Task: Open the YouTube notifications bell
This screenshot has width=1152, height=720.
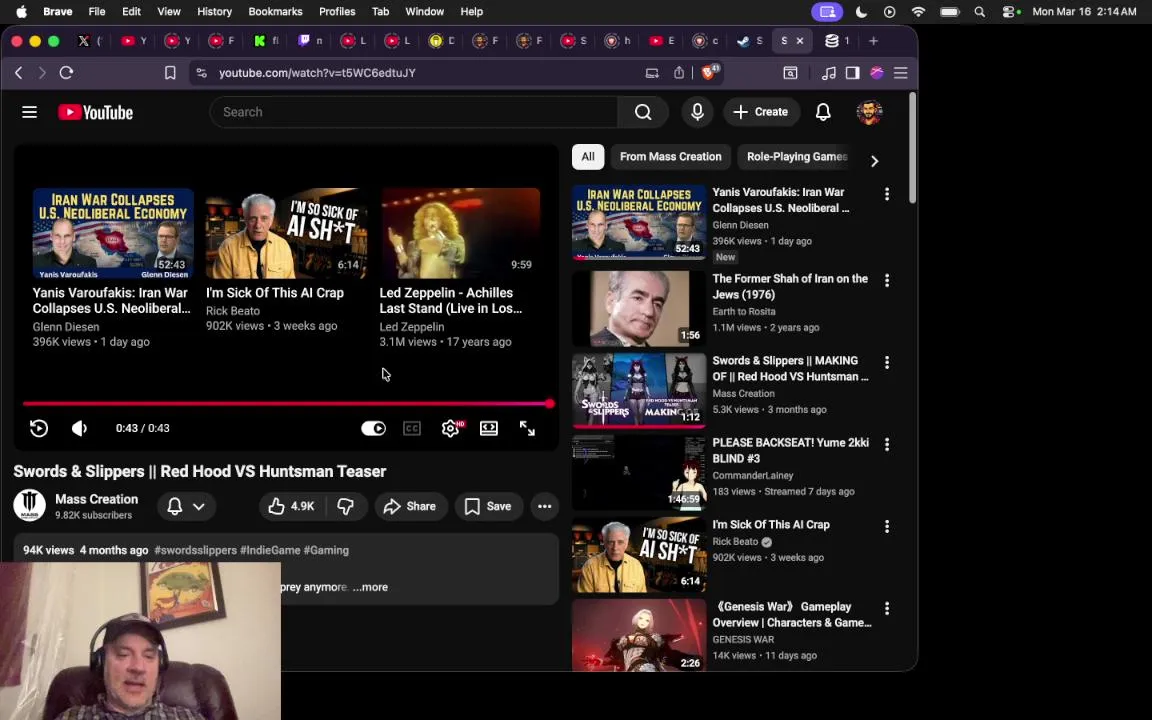Action: click(x=823, y=112)
